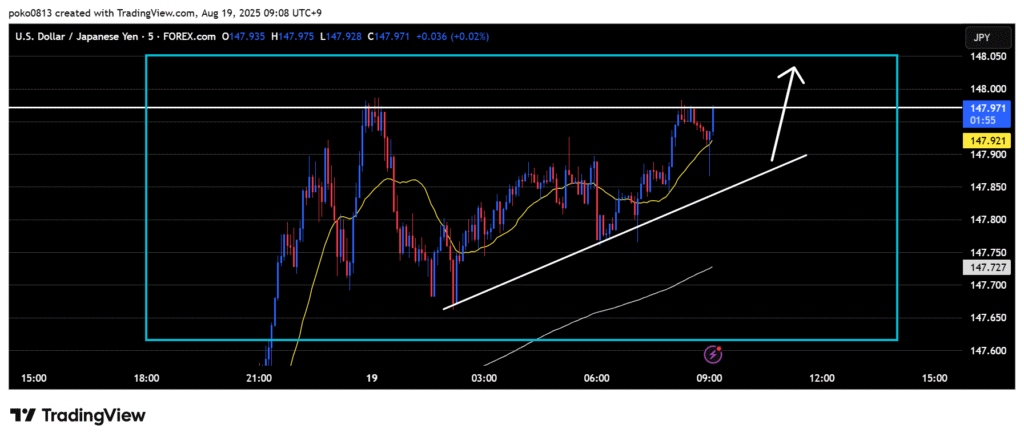The width and height of the screenshot is (1024, 441).
Task: Click the 19 date marker on time axis
Action: (x=371, y=378)
